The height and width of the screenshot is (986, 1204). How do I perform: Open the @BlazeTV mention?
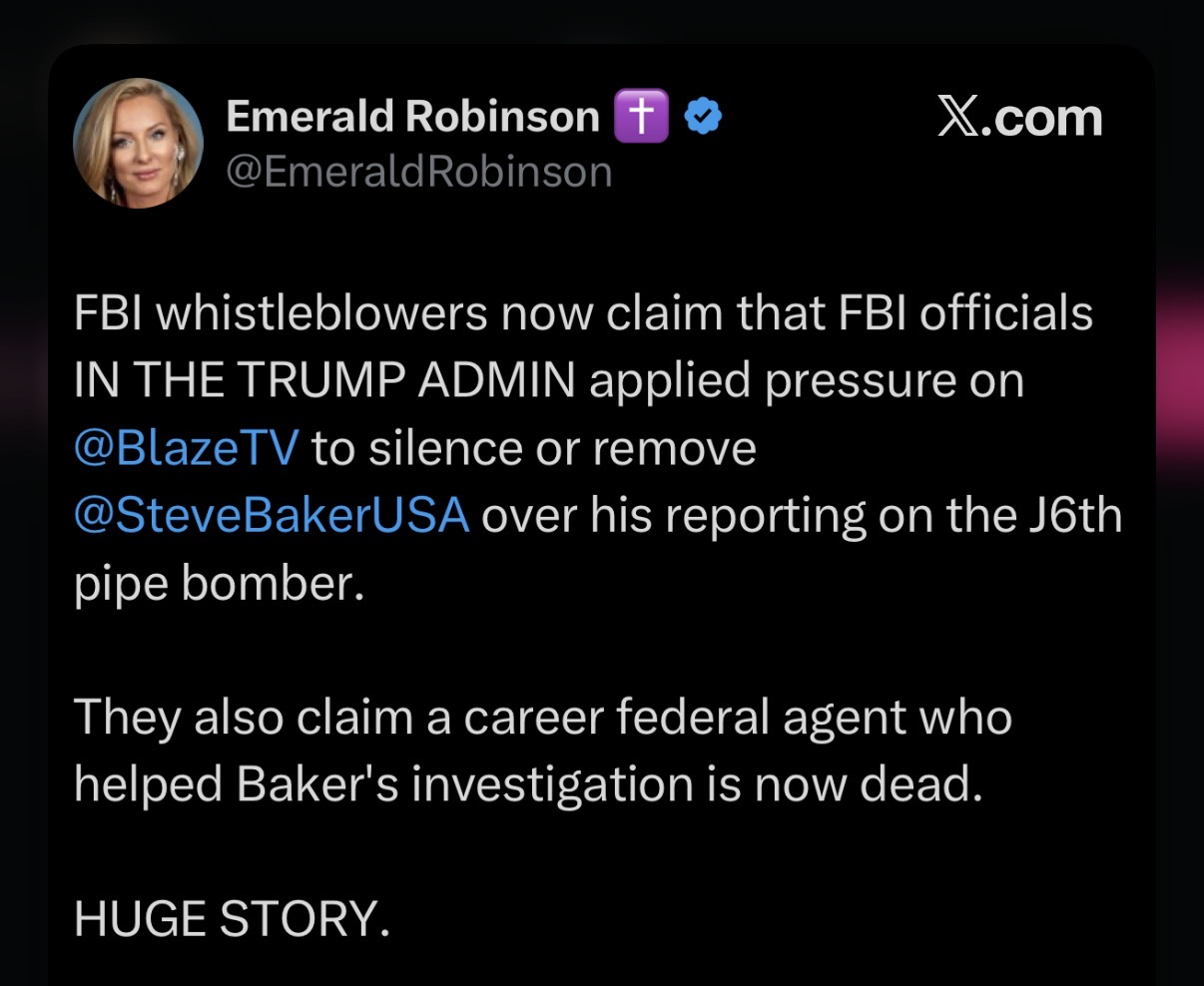tap(186, 448)
